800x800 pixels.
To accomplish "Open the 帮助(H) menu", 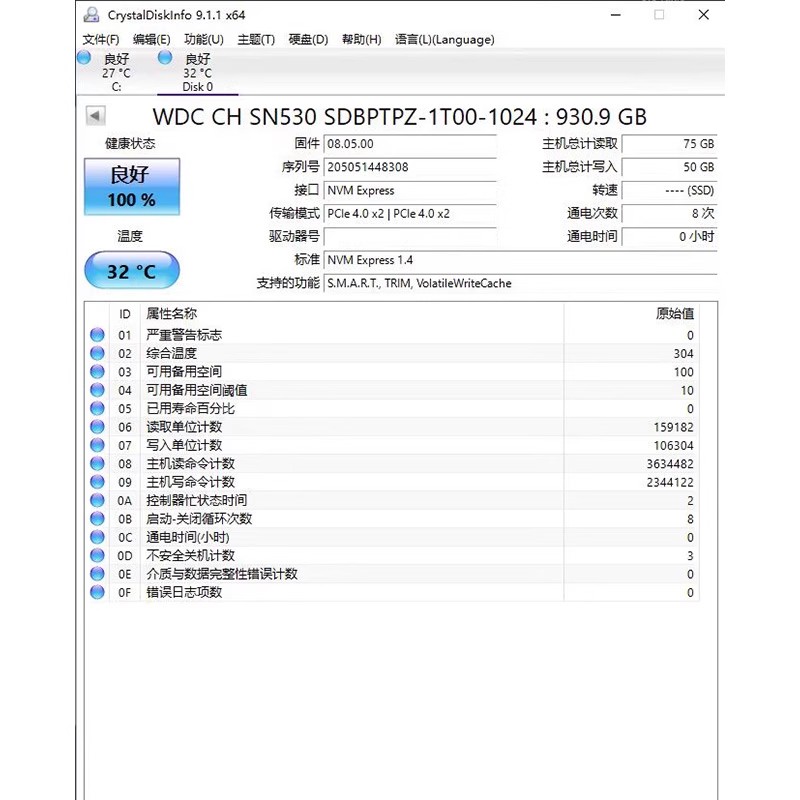I will (x=361, y=39).
